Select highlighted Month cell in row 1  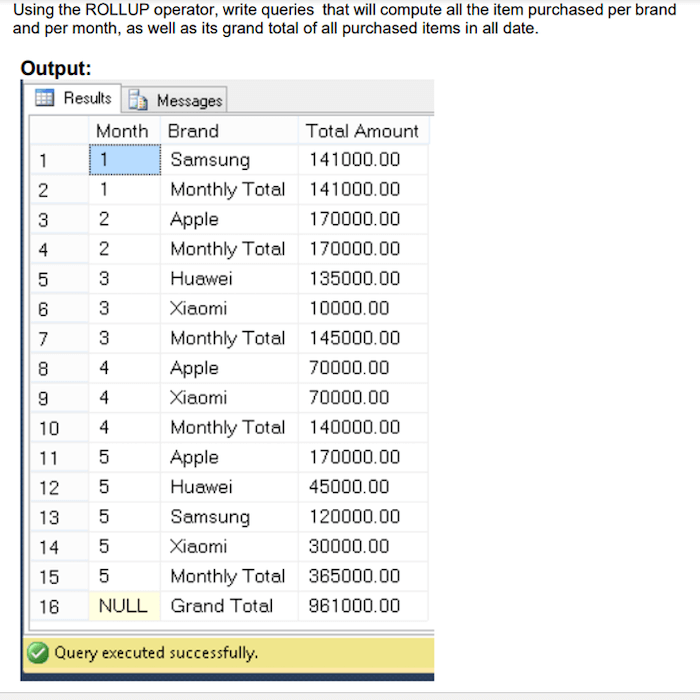[125, 159]
